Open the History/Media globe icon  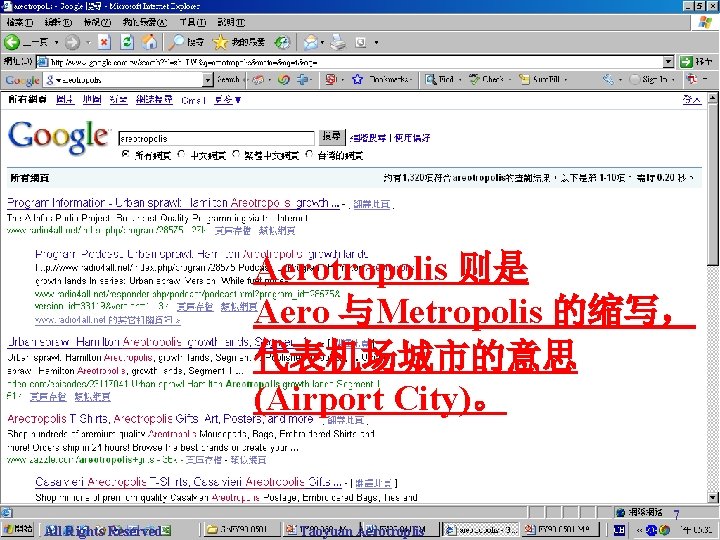click(282, 42)
